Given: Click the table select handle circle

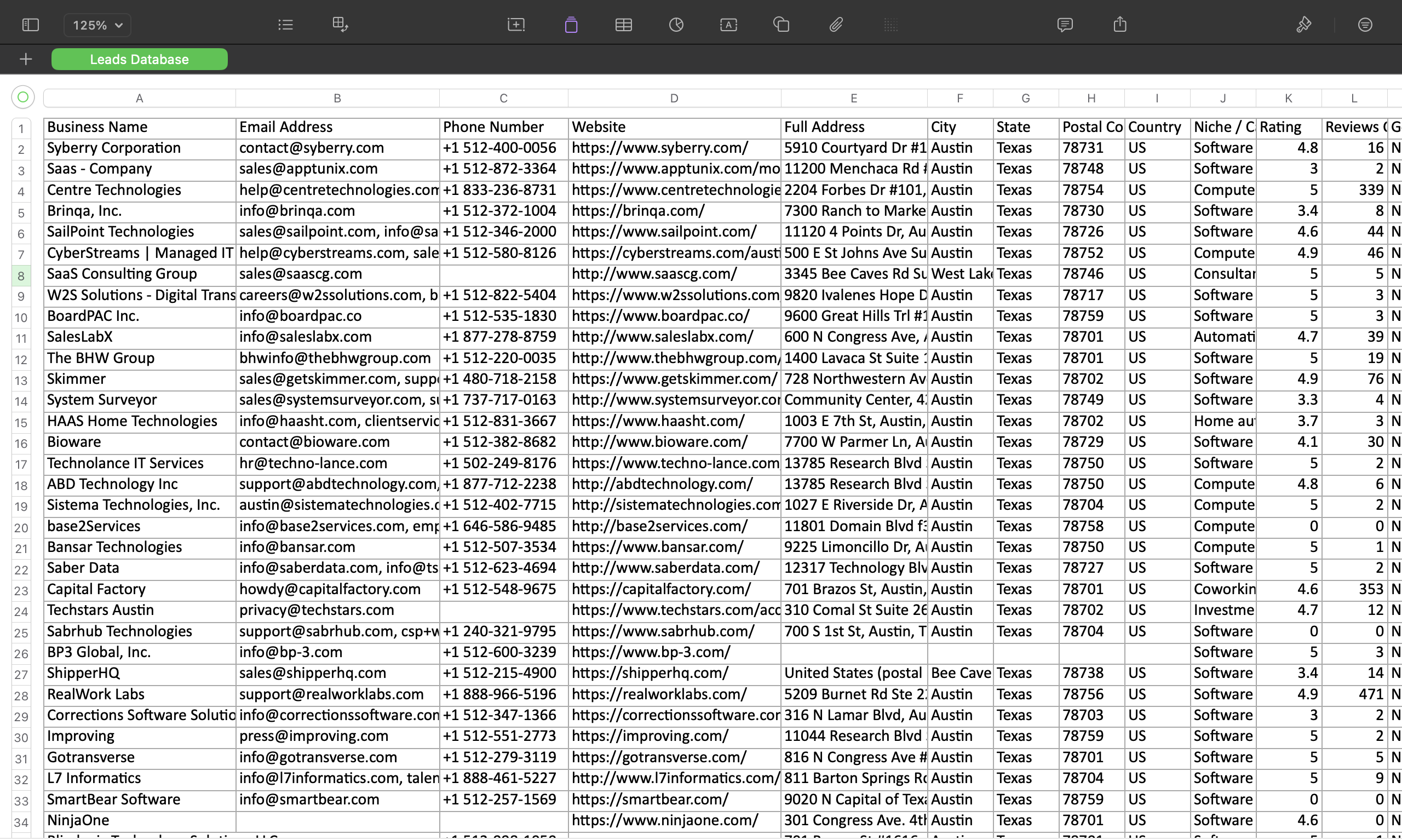Looking at the screenshot, I should click(x=23, y=97).
